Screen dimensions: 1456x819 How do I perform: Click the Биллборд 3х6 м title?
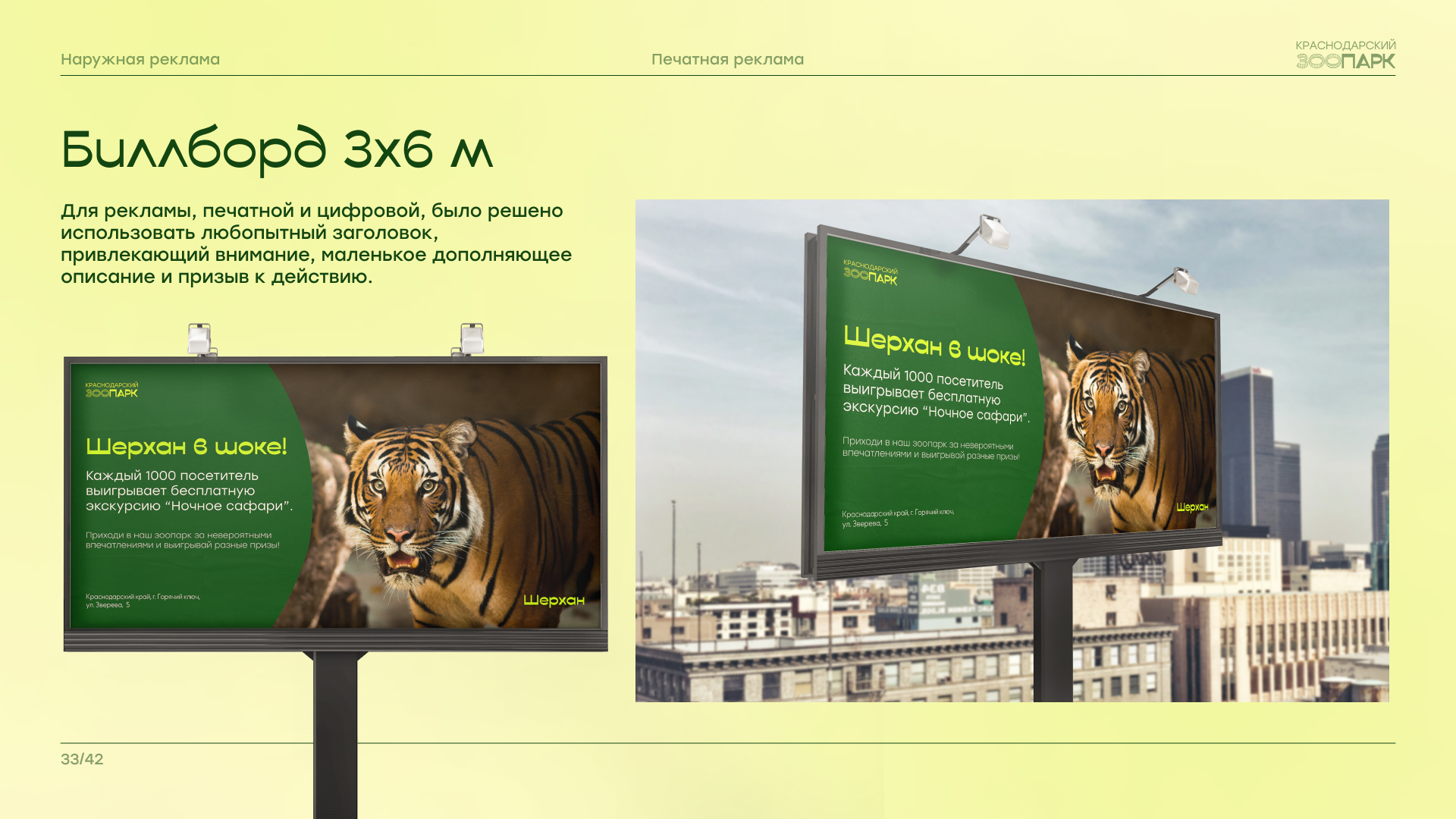[x=277, y=149]
